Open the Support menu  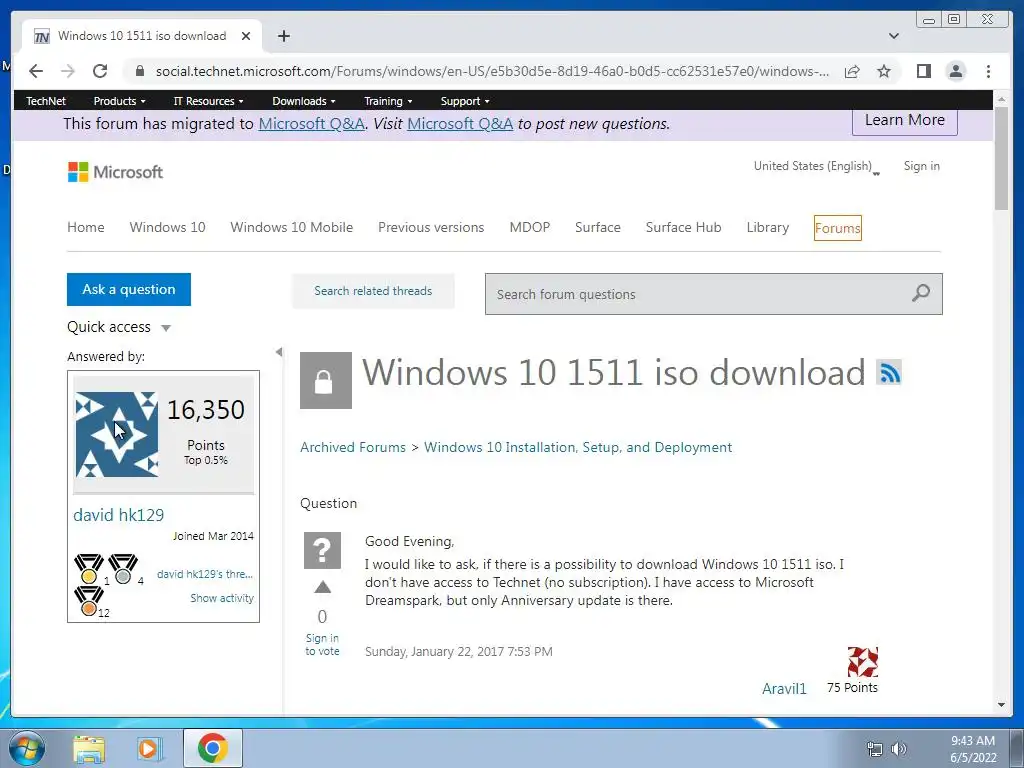tap(465, 101)
